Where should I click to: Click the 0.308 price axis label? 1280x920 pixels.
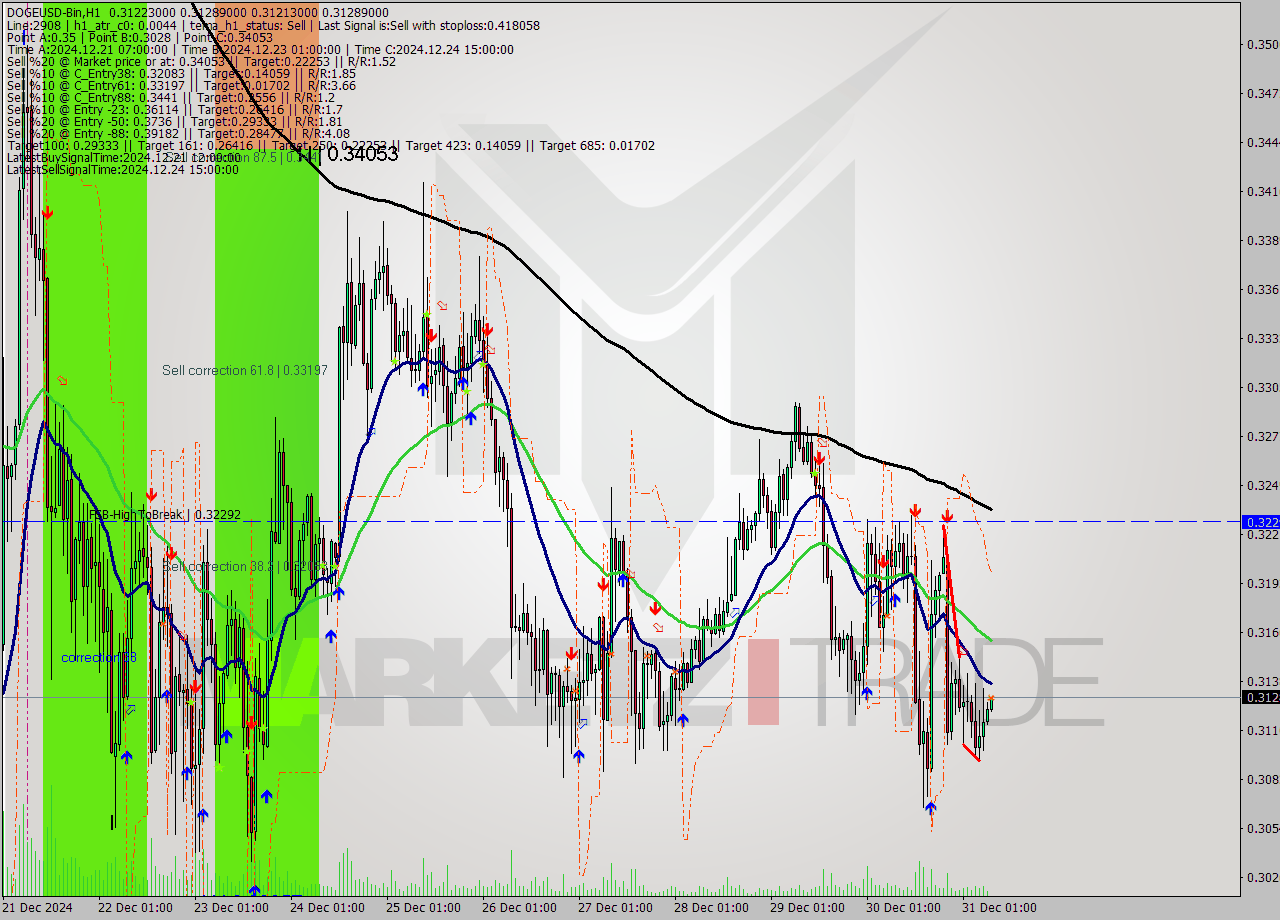1262,779
